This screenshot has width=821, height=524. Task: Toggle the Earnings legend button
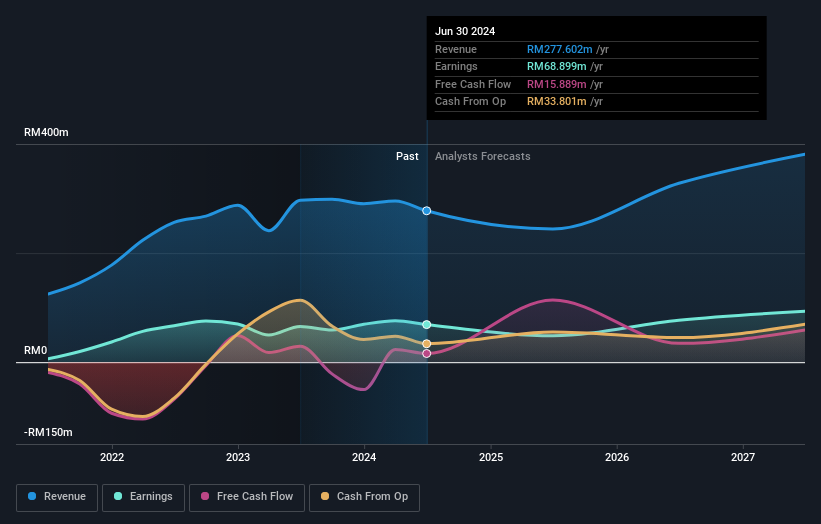click(x=143, y=497)
